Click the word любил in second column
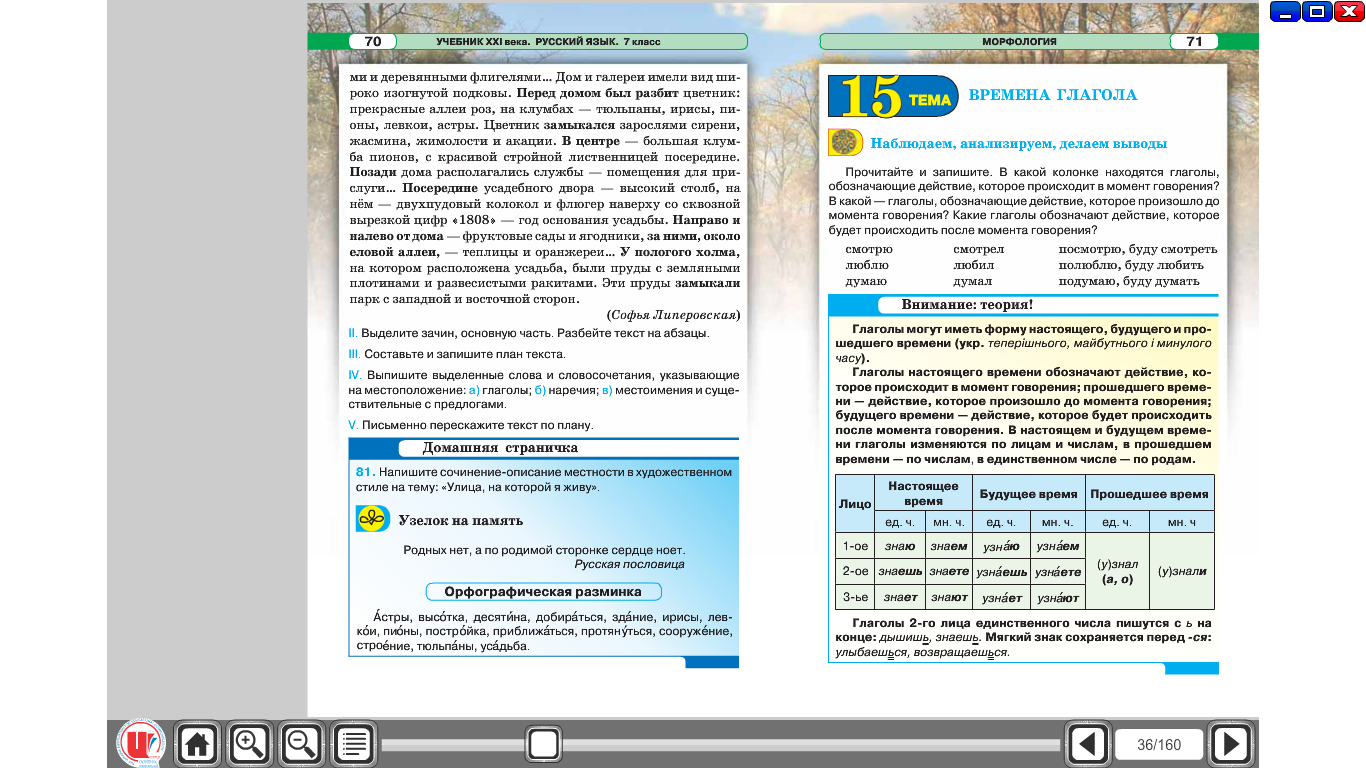Image resolution: width=1366 pixels, height=768 pixels. (x=974, y=265)
